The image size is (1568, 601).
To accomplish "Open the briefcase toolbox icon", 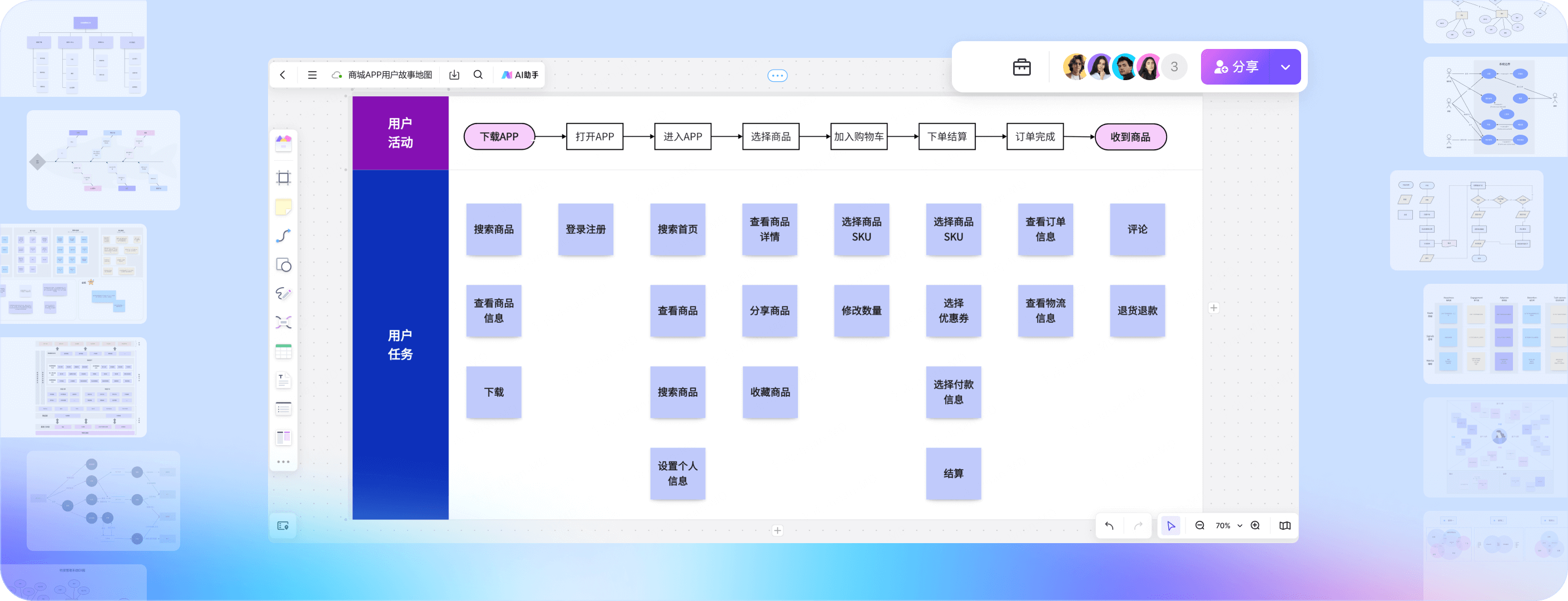I will click(x=1021, y=67).
